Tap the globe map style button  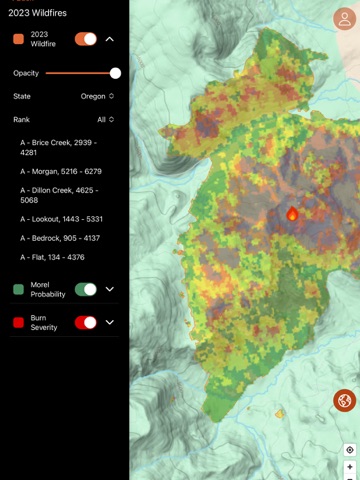(x=345, y=400)
